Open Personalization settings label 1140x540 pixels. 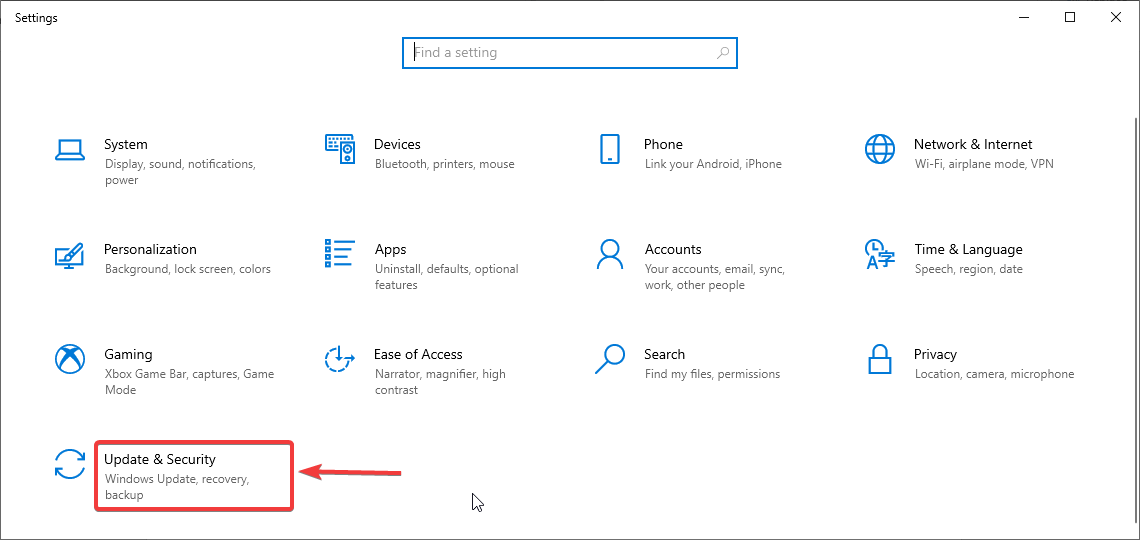point(150,249)
